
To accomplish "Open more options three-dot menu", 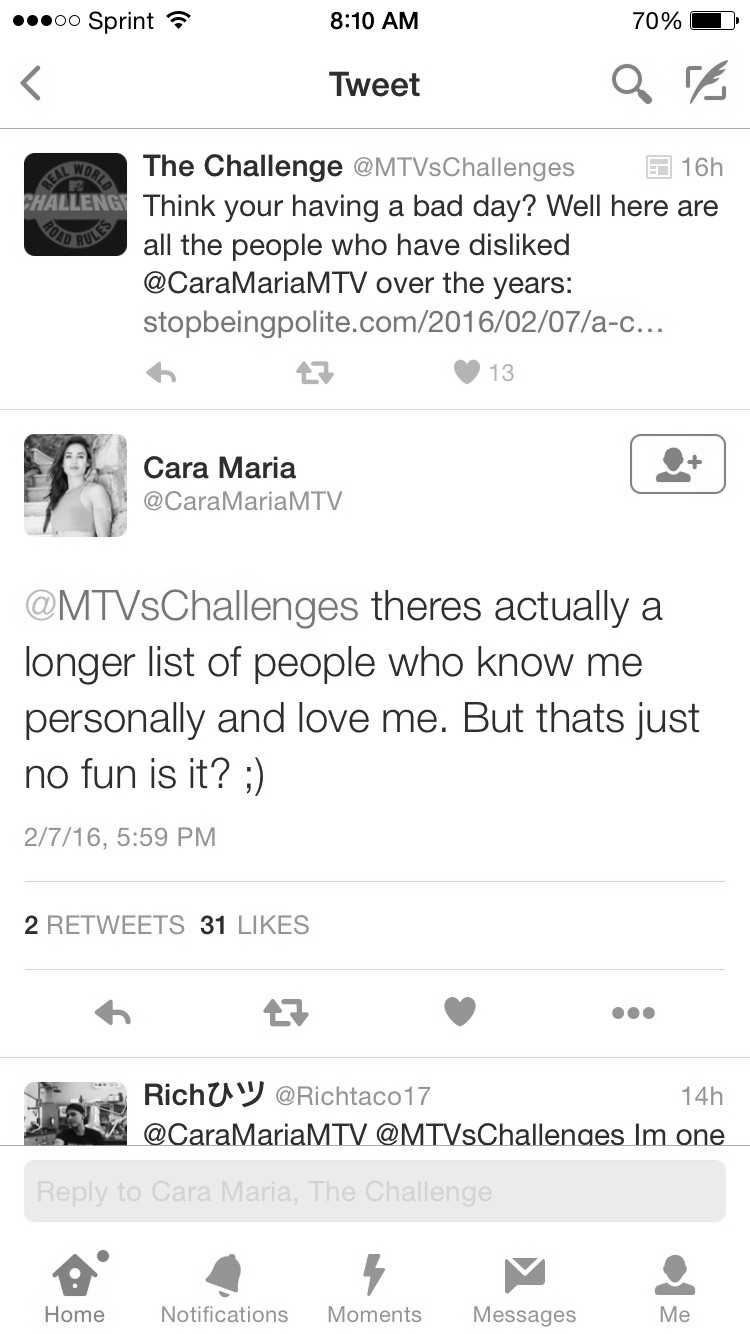I will [633, 1013].
